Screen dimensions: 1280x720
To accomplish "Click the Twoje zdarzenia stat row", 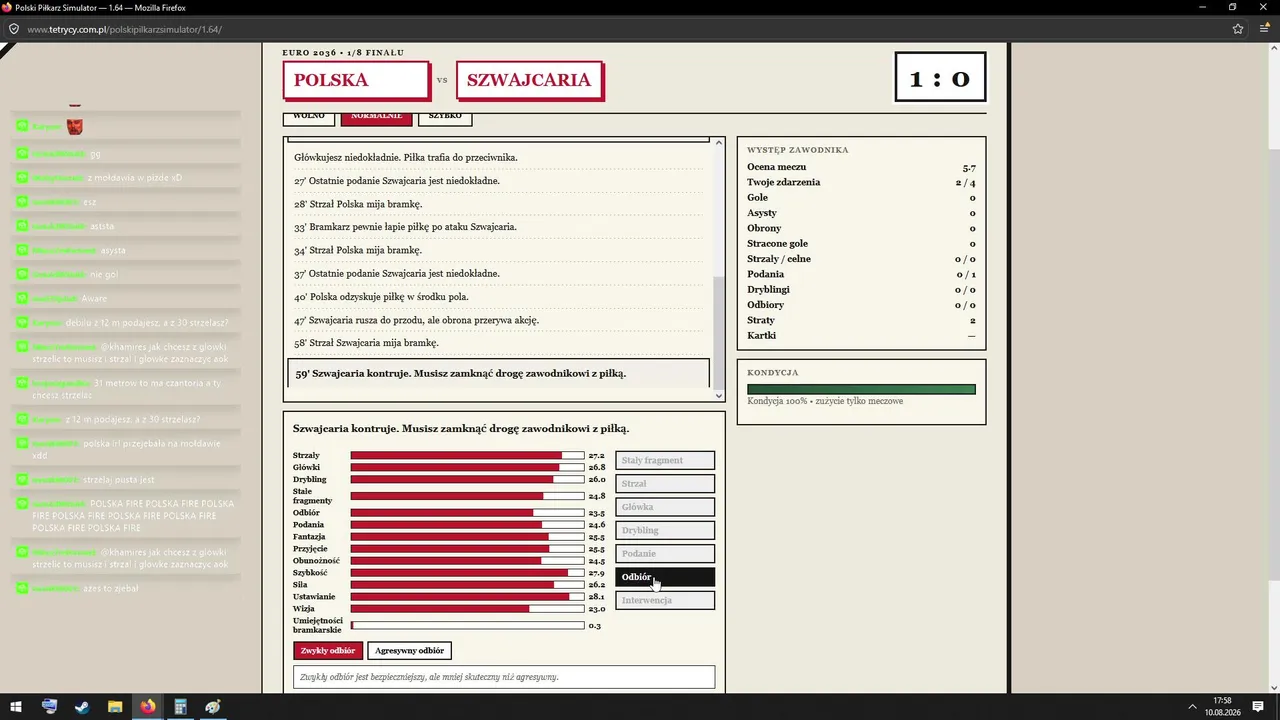I will click(861, 183).
